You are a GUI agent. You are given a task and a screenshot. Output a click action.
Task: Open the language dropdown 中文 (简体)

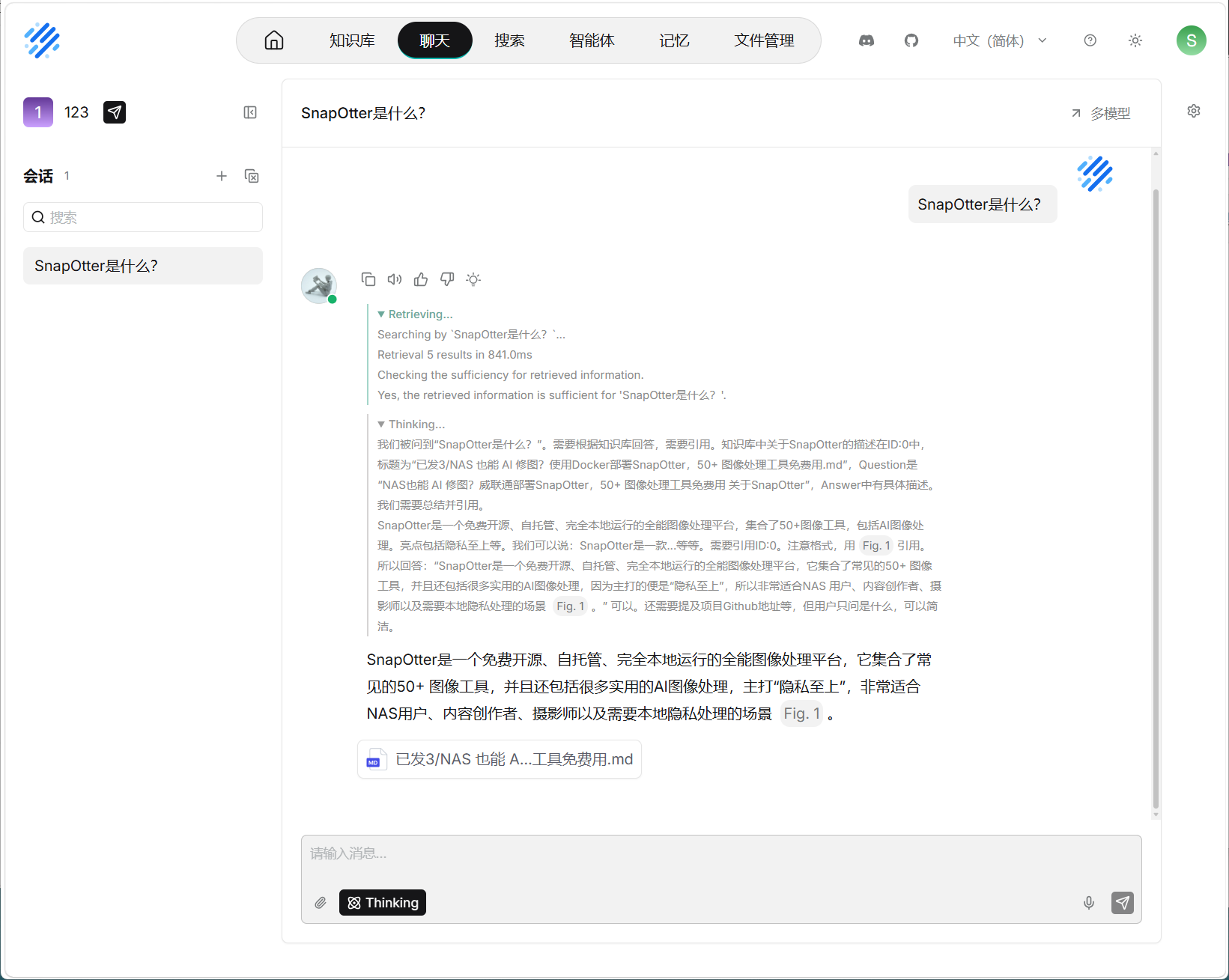(1000, 40)
